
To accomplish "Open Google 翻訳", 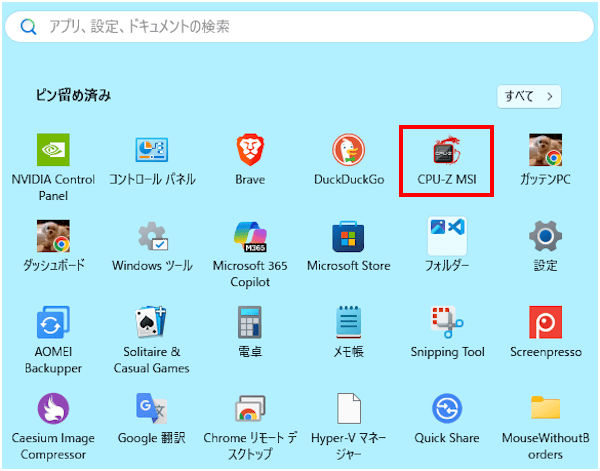I will tap(152, 408).
